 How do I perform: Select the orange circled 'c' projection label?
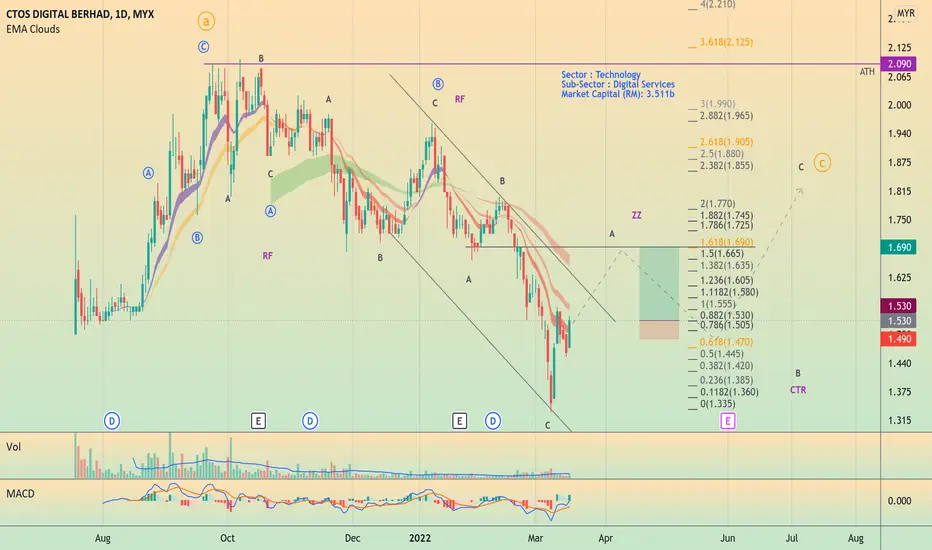(x=822, y=163)
